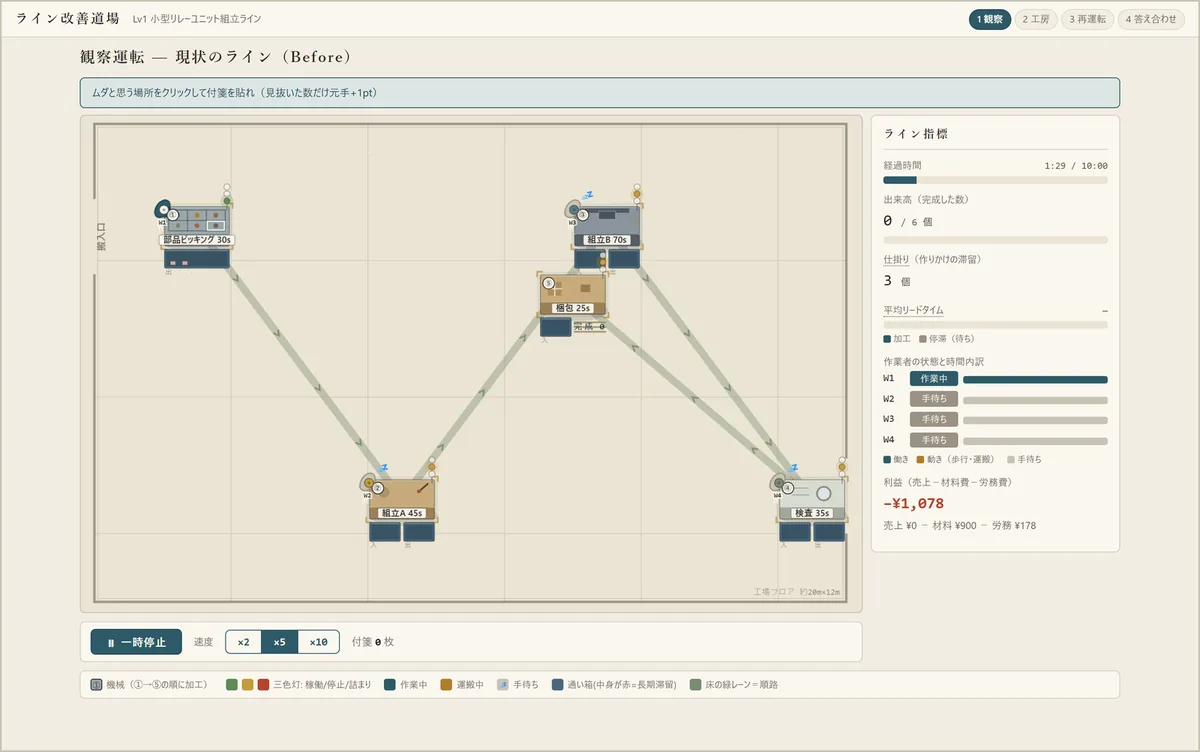The width and height of the screenshot is (1200, 752).
Task: Click the 部品ピッキング machine on the floor
Action: point(197,227)
